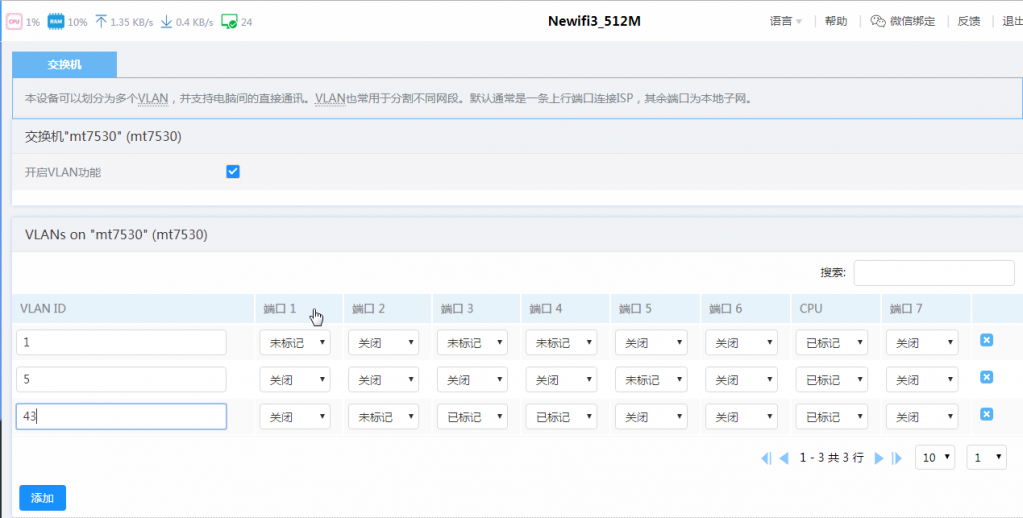The width and height of the screenshot is (1023, 518).
Task: Click the VLAN ID field containing 5
Action: coord(121,379)
